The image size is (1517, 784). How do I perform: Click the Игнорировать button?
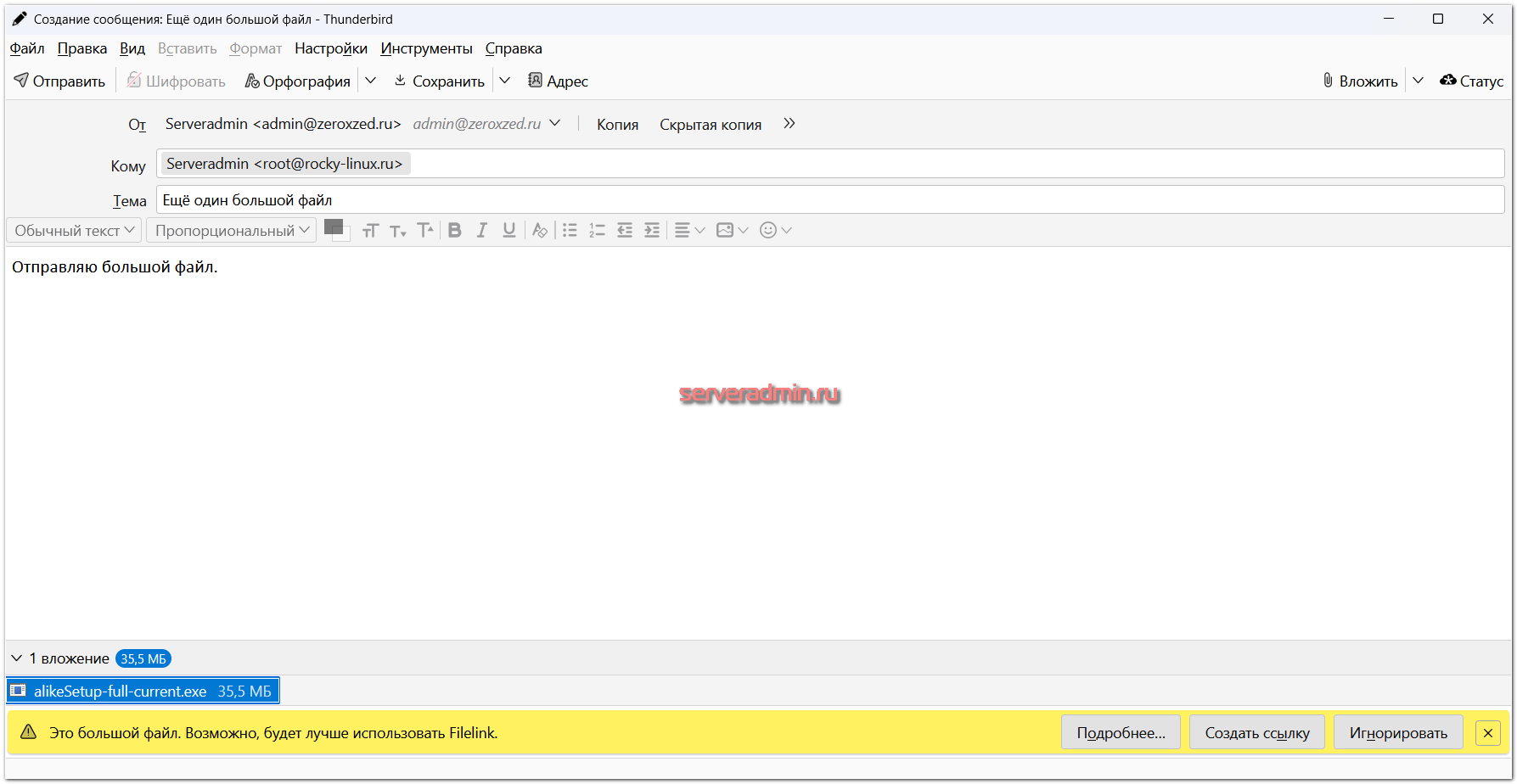pos(1398,733)
